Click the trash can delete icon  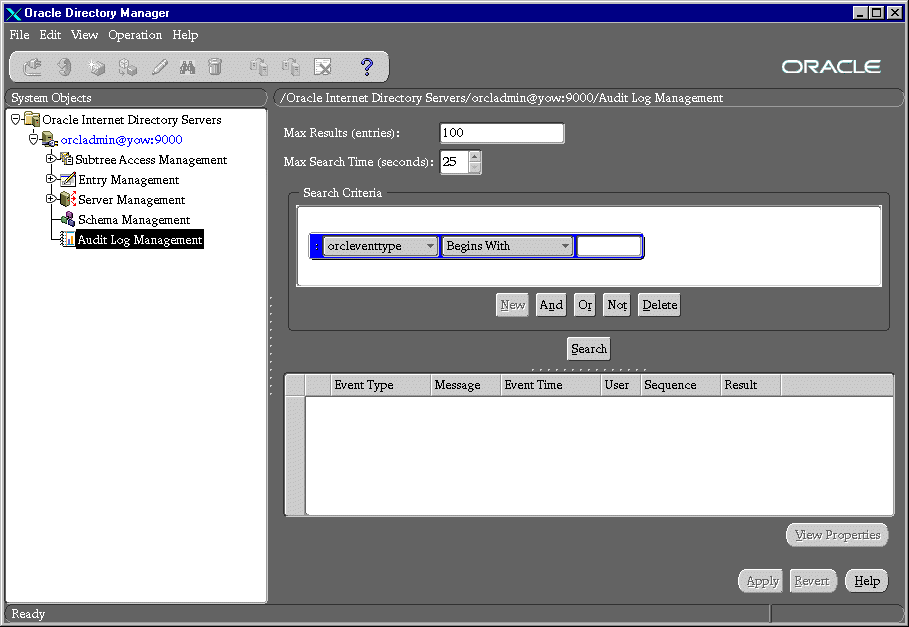click(215, 67)
